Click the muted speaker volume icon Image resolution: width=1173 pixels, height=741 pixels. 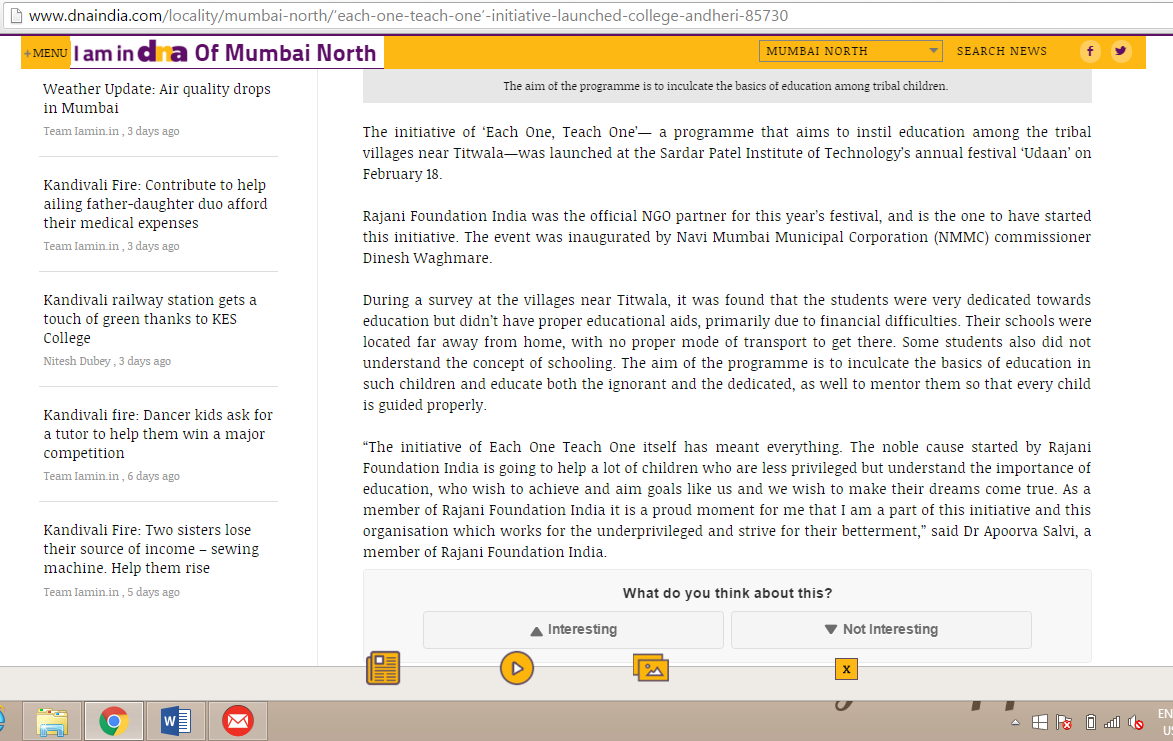1136,722
